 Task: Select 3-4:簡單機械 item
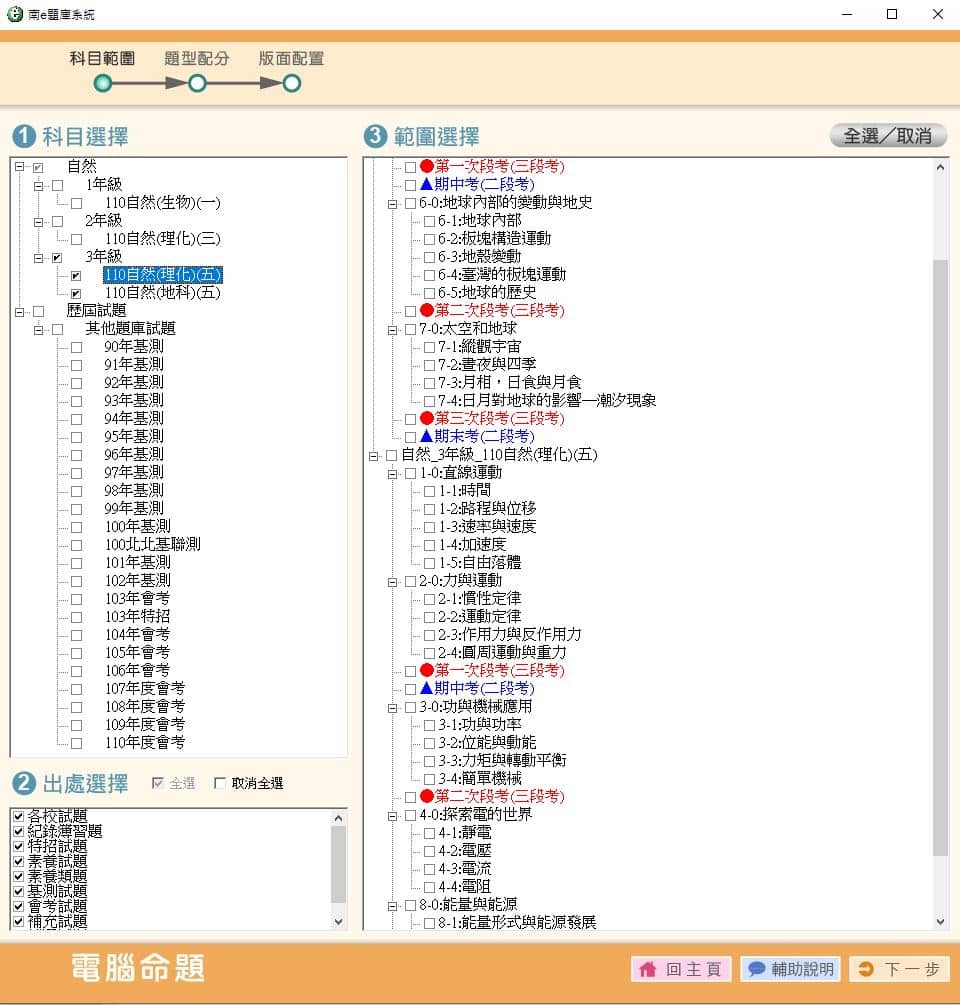[x=479, y=779]
